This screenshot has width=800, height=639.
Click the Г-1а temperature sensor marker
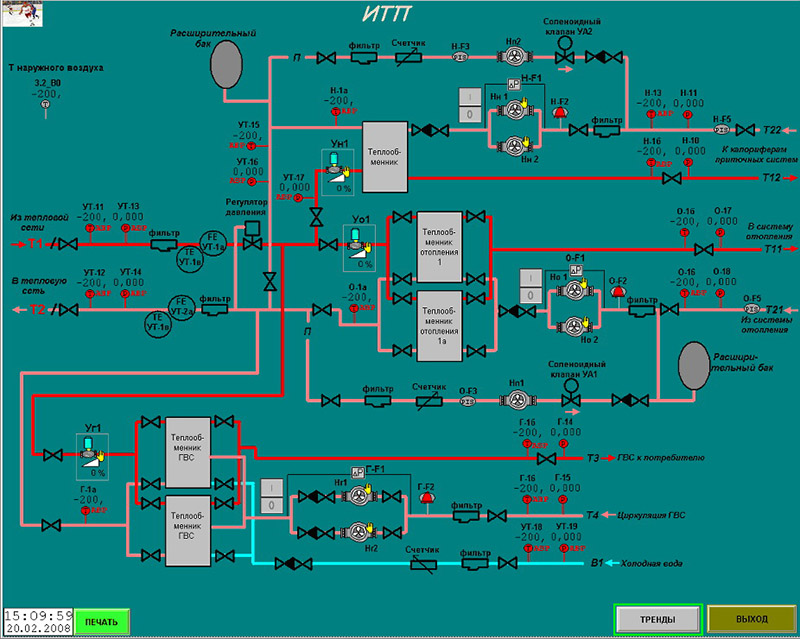(x=85, y=510)
